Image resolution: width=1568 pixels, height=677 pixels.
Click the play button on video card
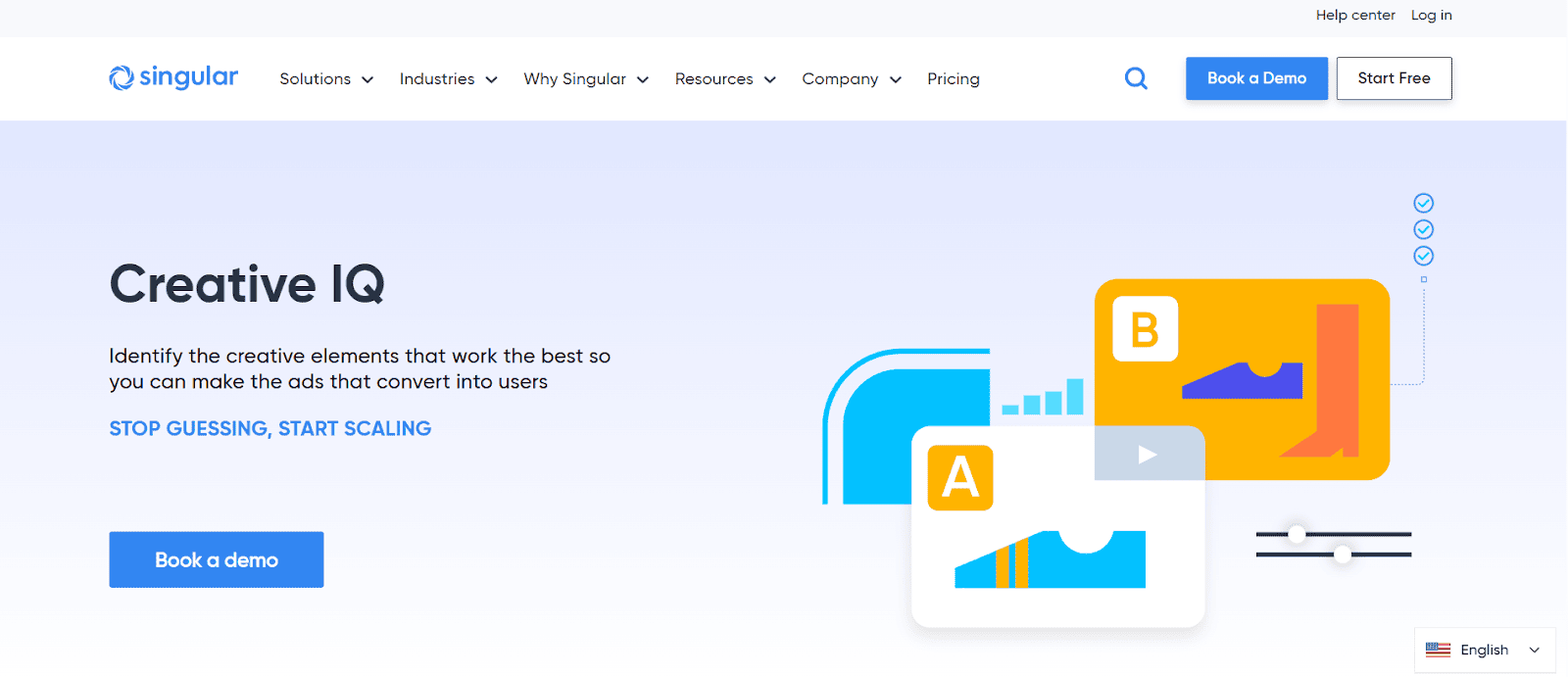coord(1148,455)
